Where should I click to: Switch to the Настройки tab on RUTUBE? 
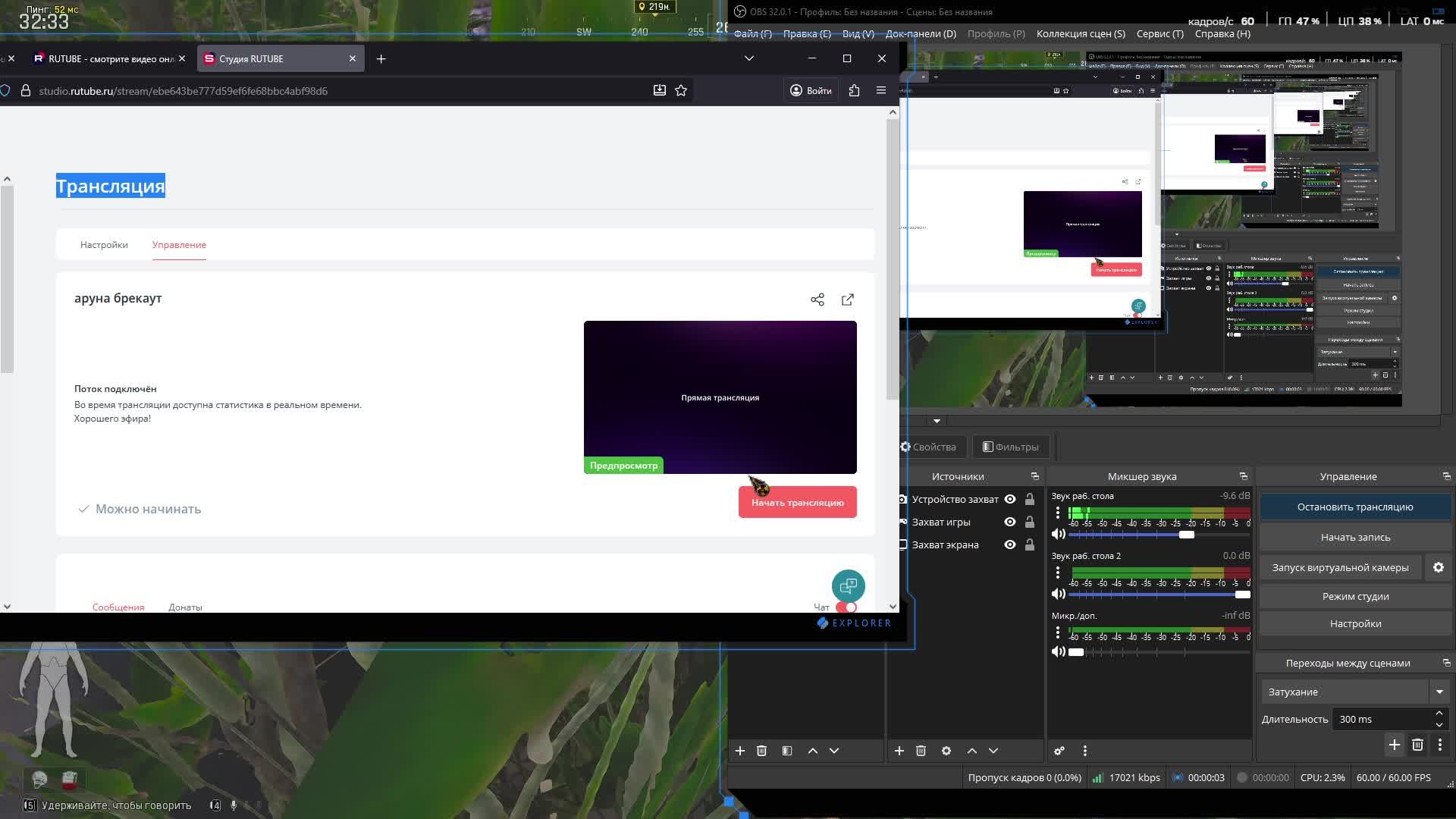pos(104,245)
